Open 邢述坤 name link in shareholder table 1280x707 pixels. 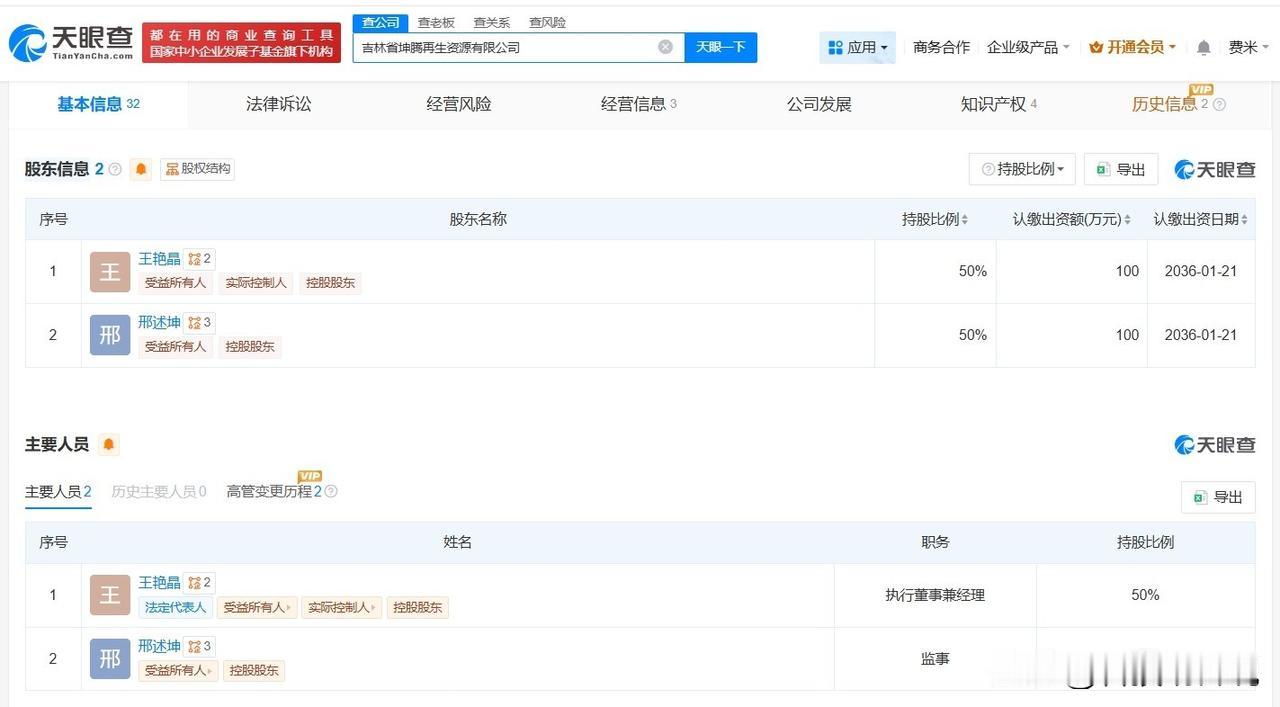(x=159, y=322)
